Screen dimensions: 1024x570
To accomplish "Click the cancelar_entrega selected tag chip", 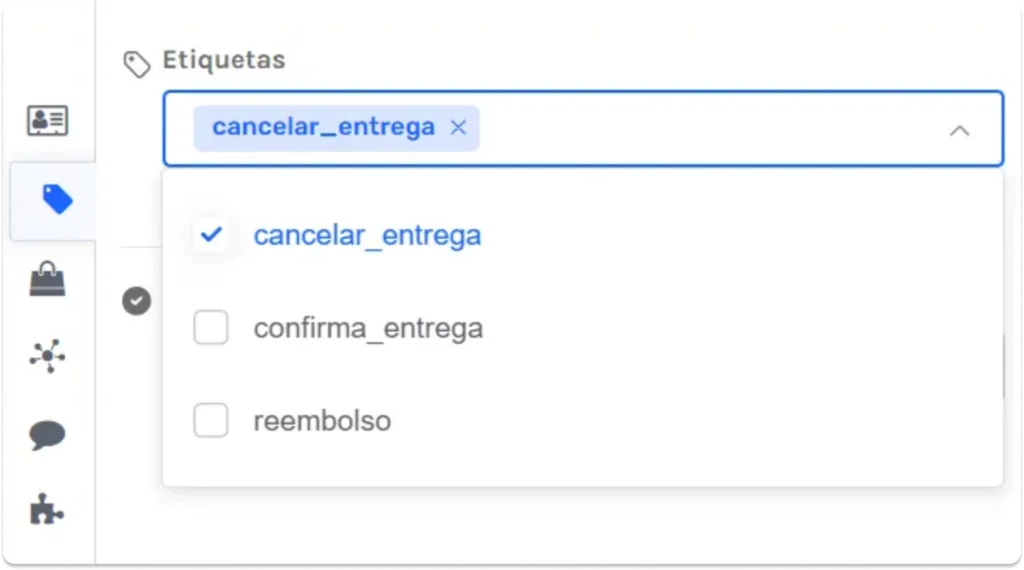I will (x=323, y=128).
